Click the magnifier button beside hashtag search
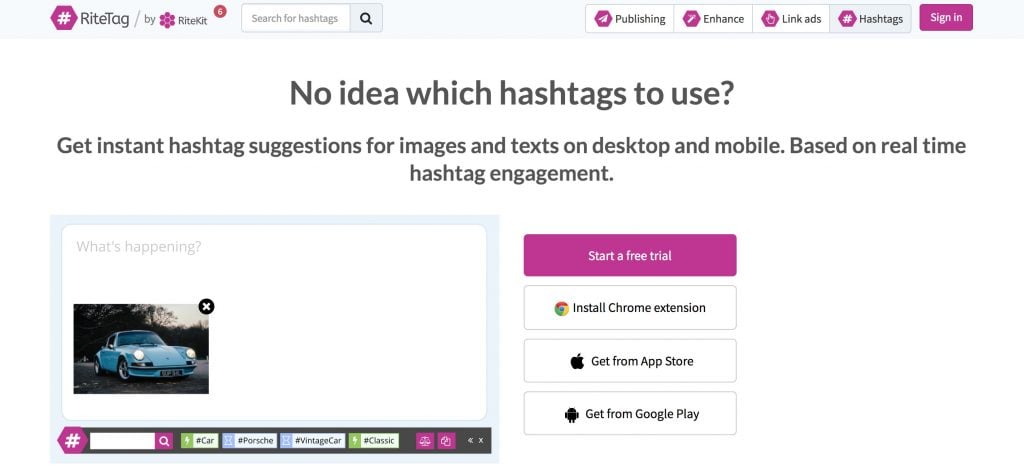1024x470 pixels. (x=366, y=18)
